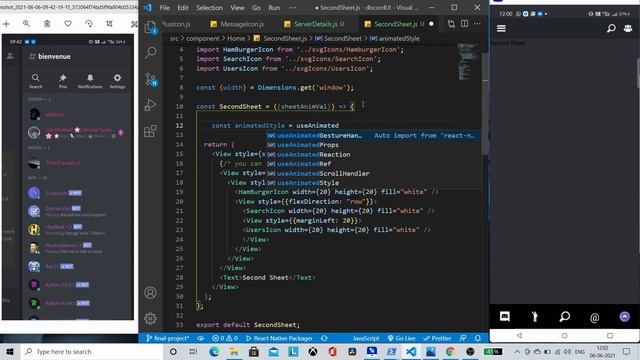
Task: Click crop icon in photo viewer toolbar
Action: pyautogui.click(x=109, y=24)
